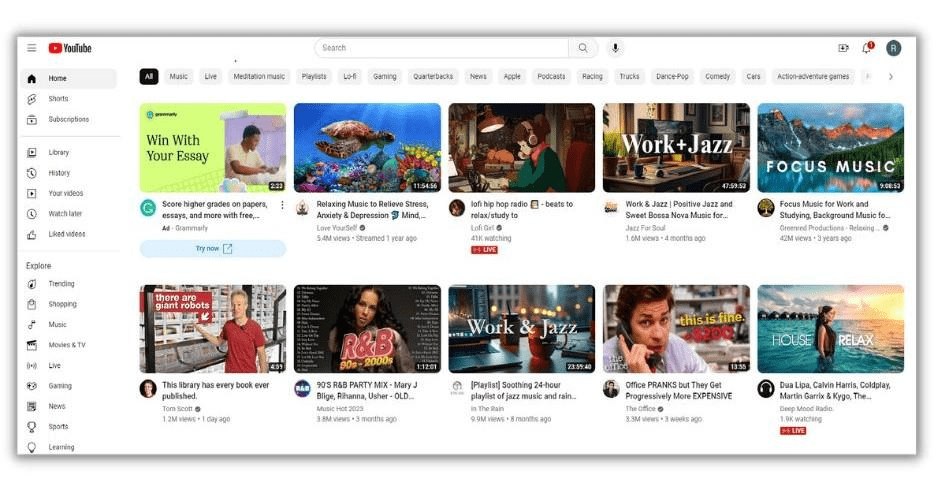The image size is (936, 498).
Task: Open the Trending section icon
Action: point(32,284)
